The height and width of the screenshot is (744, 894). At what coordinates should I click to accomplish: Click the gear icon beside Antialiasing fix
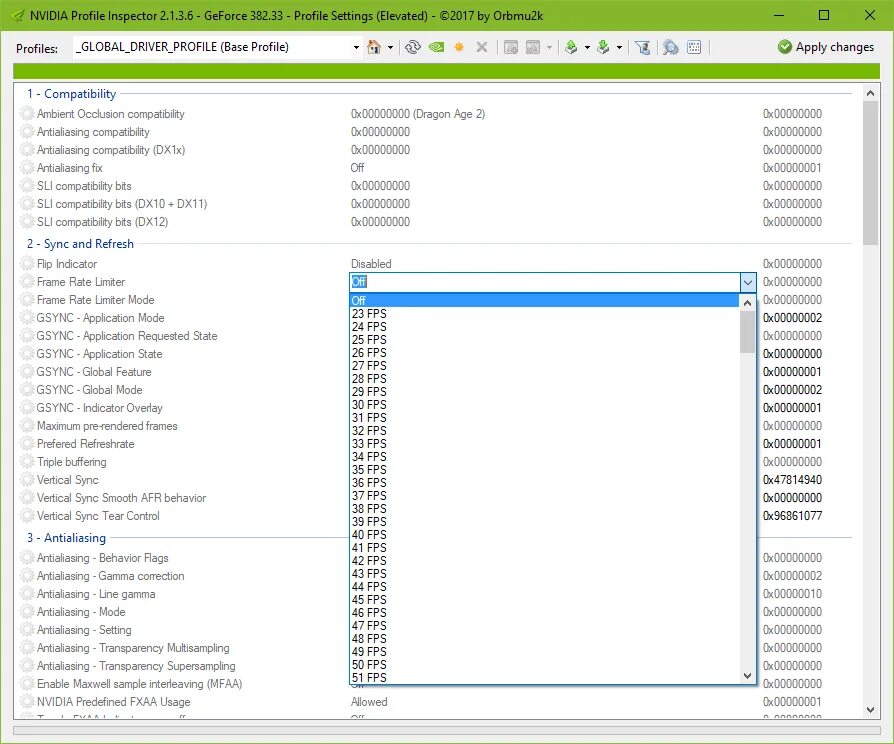(x=27, y=168)
